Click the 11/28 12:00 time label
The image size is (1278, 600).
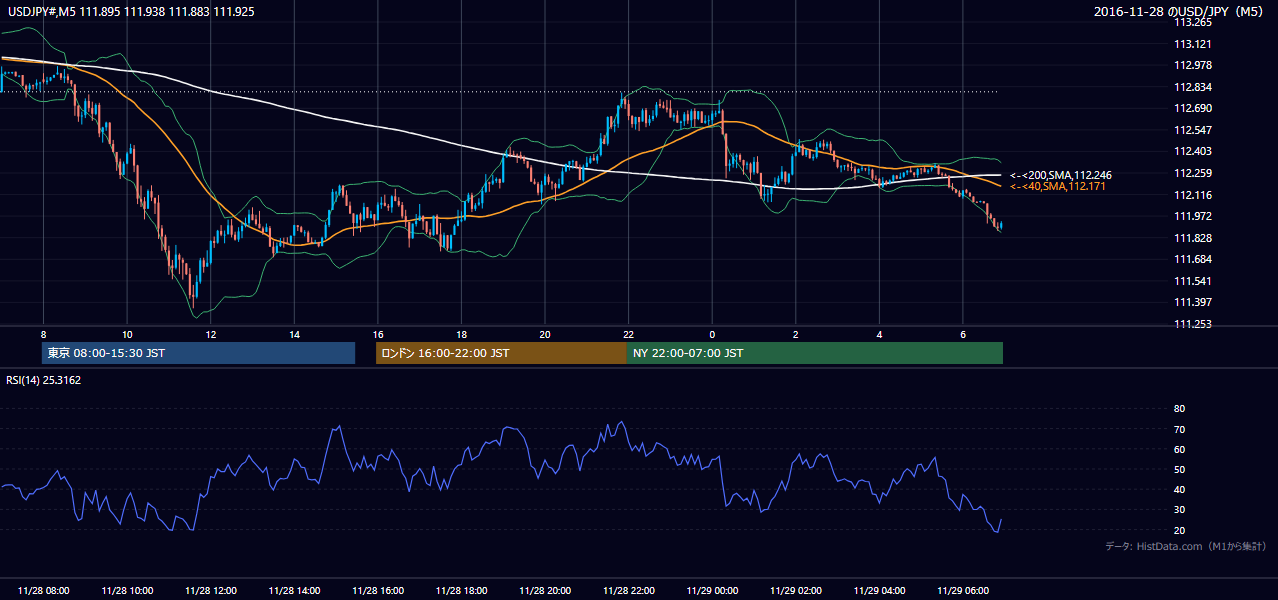point(211,590)
